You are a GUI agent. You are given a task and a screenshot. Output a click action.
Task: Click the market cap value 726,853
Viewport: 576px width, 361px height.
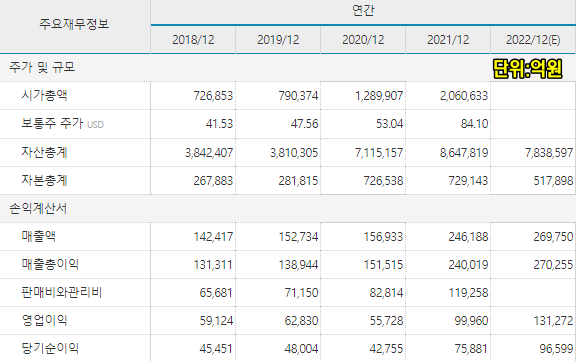point(213,96)
